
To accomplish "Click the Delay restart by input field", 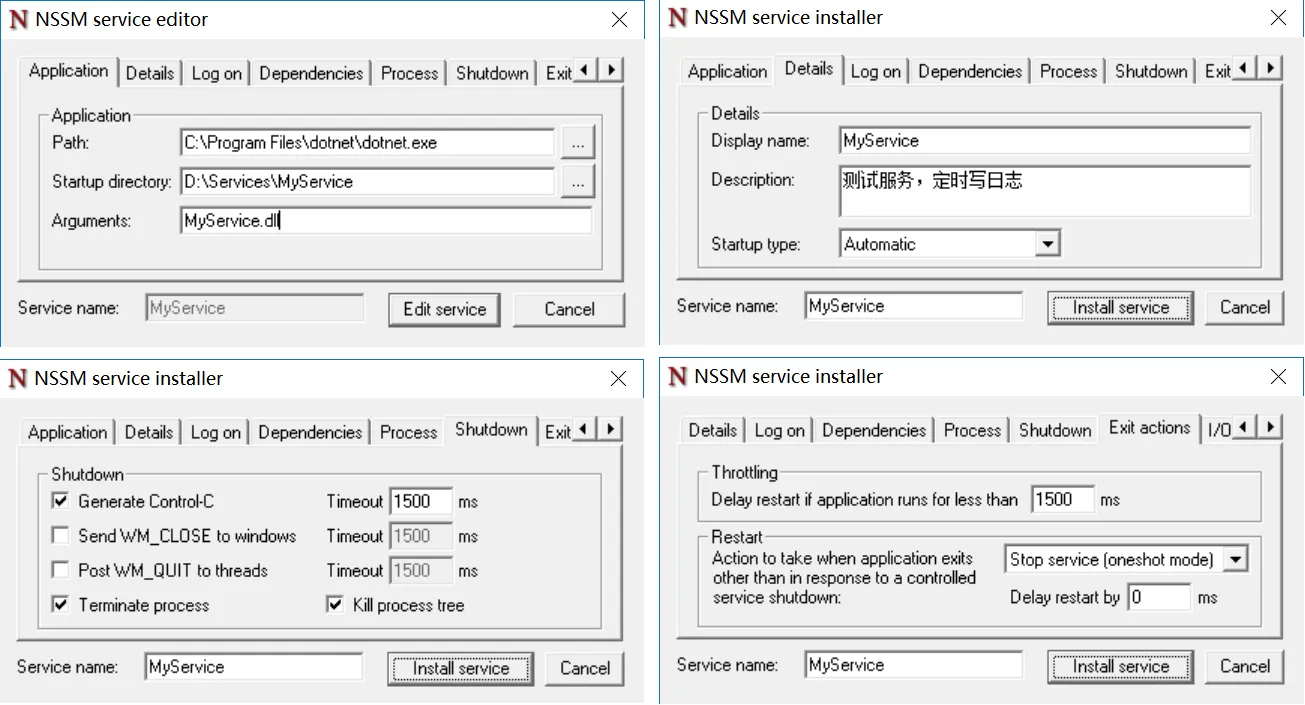I will point(1159,598).
